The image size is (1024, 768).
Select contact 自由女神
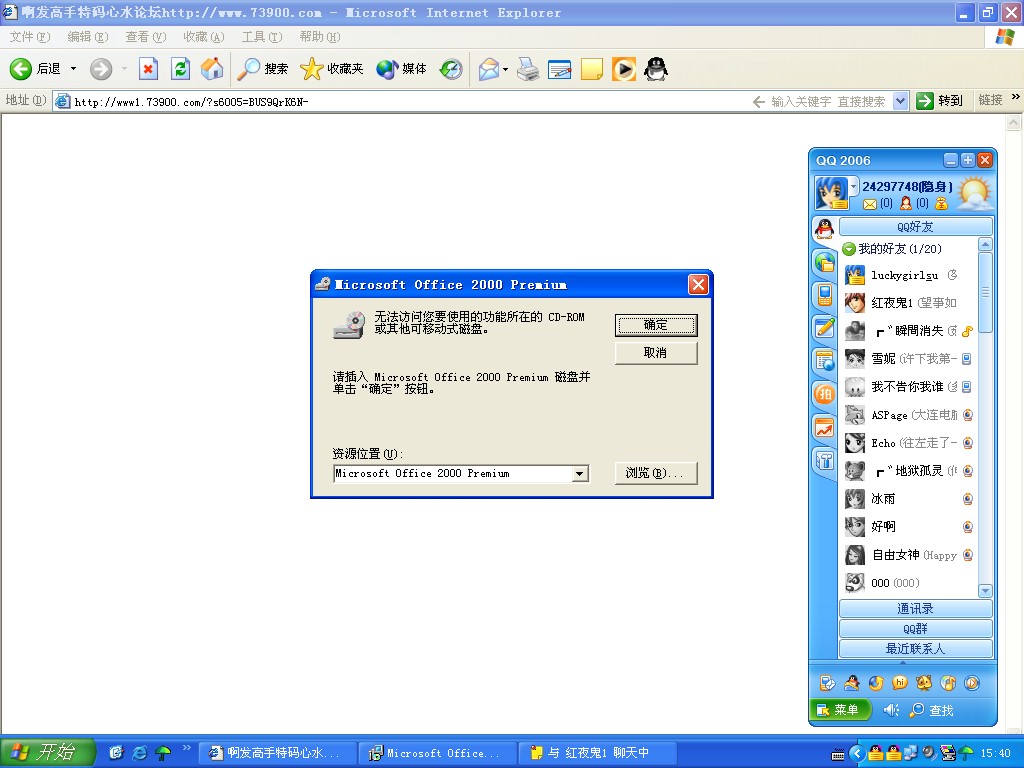coord(908,555)
